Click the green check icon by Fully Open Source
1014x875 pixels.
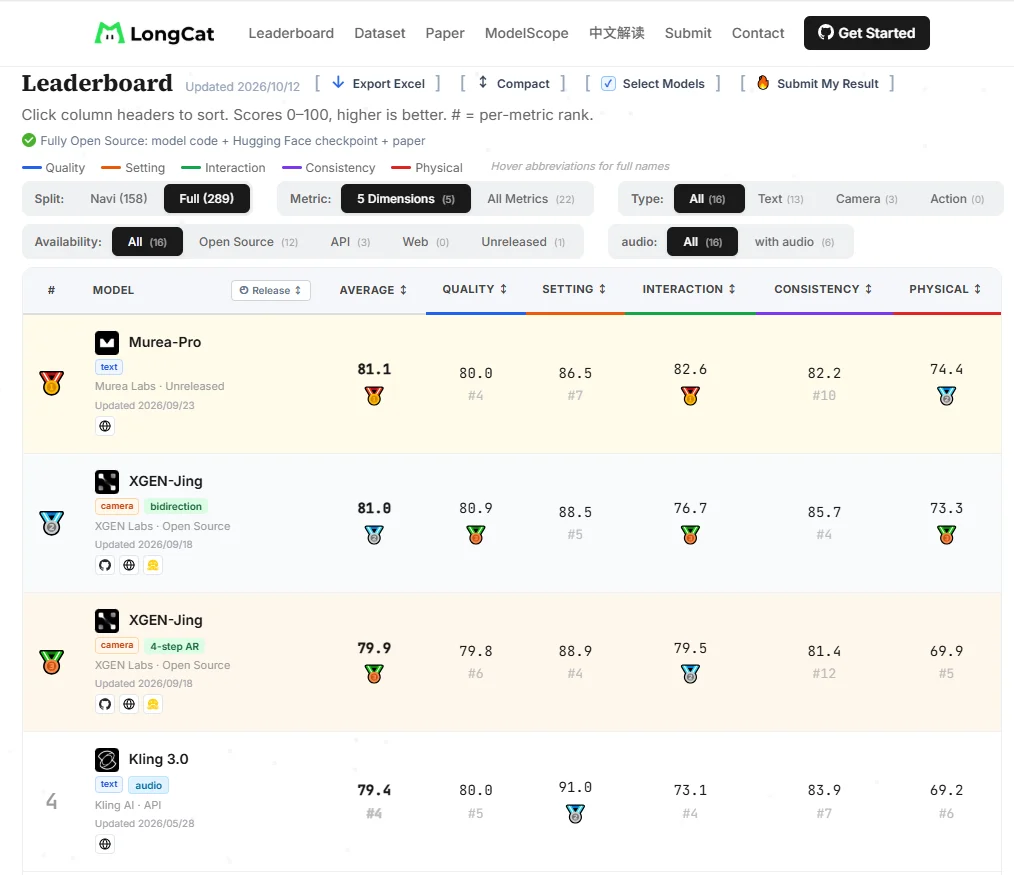click(28, 140)
